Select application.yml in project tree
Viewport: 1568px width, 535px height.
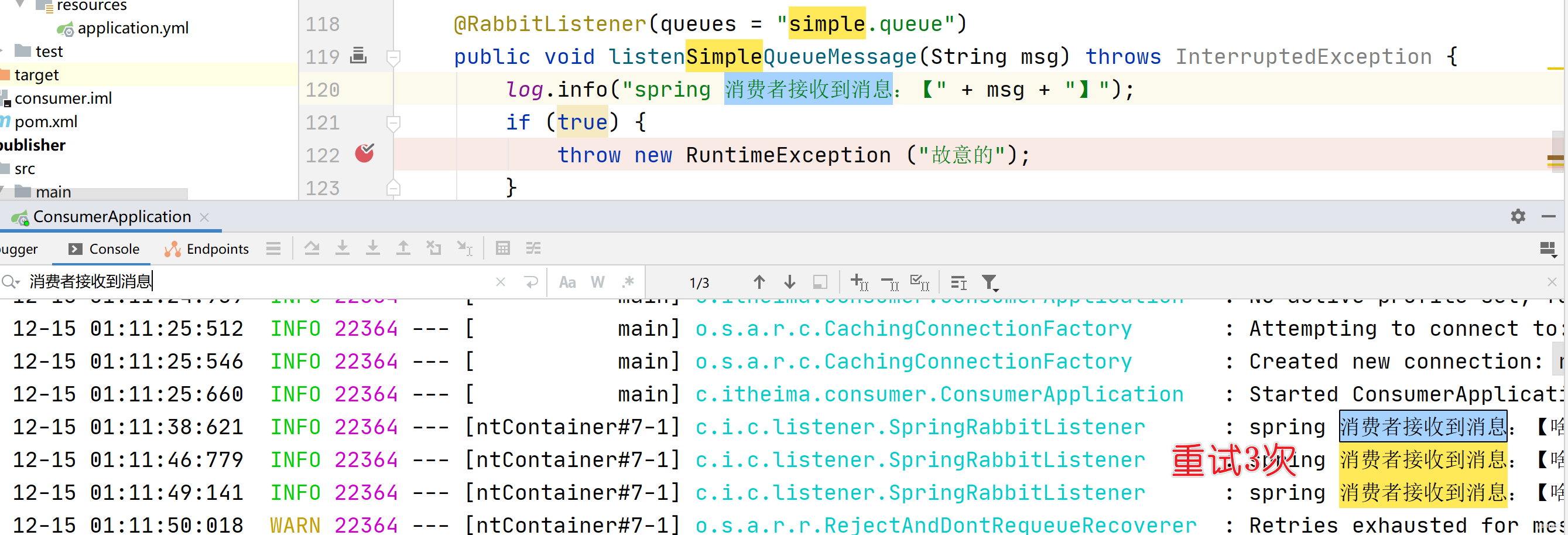coord(133,28)
